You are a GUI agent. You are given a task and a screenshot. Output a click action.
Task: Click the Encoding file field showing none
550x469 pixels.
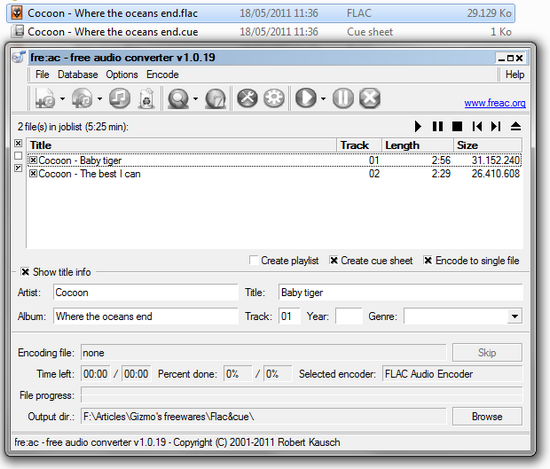click(263, 353)
